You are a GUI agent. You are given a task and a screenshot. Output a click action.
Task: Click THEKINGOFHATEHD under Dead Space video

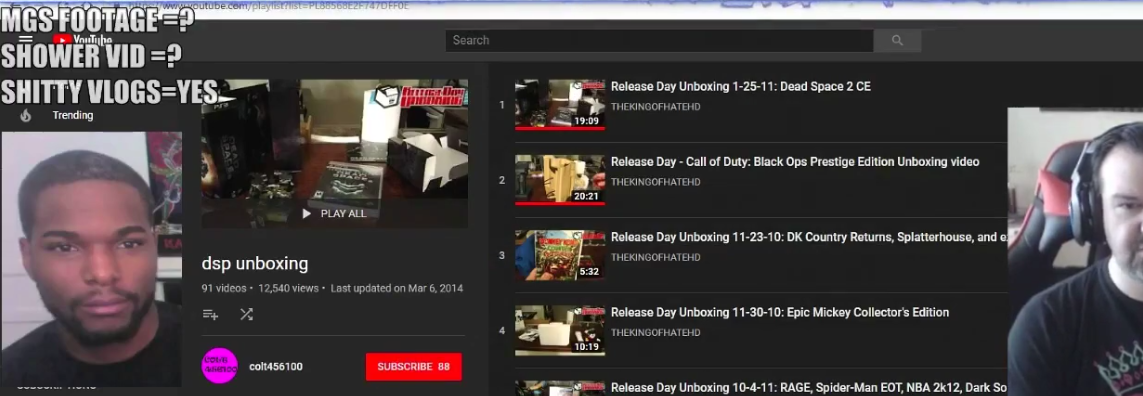tap(655, 107)
